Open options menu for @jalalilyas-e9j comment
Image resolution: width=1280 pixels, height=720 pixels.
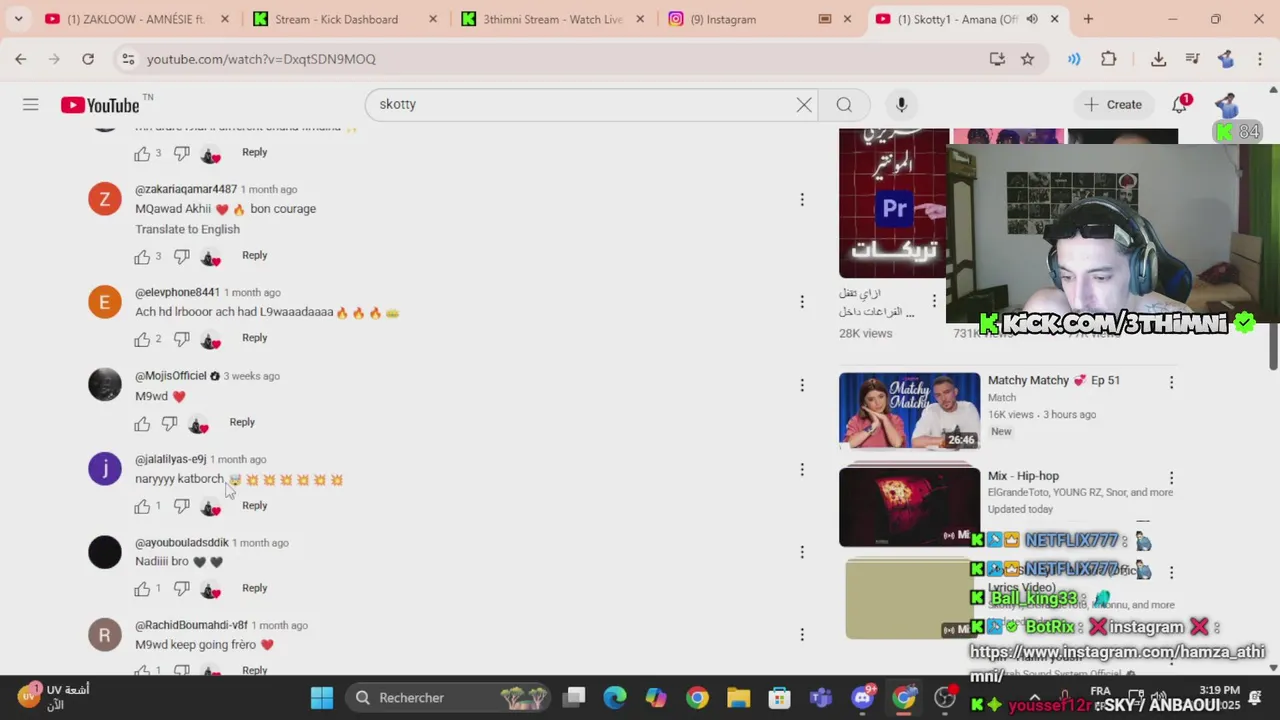801,469
